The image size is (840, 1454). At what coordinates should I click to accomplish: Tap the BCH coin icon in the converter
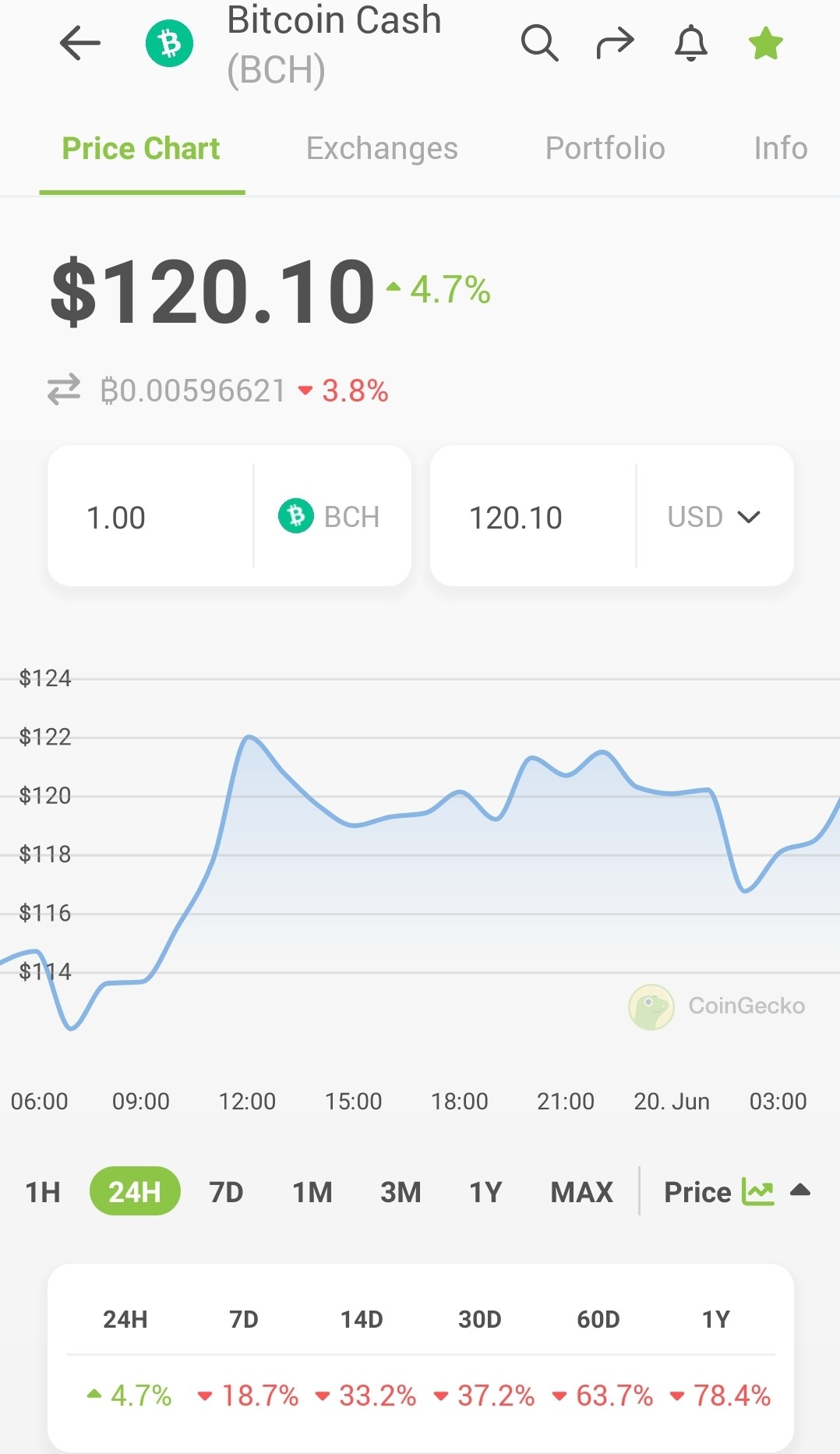(296, 516)
